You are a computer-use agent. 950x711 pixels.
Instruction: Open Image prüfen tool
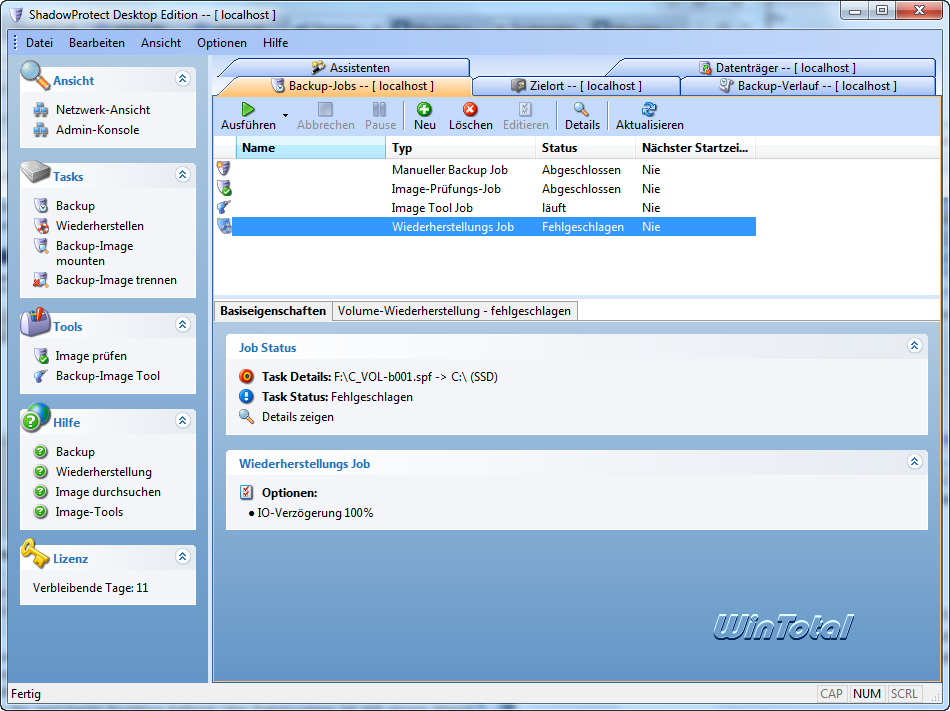coord(91,356)
